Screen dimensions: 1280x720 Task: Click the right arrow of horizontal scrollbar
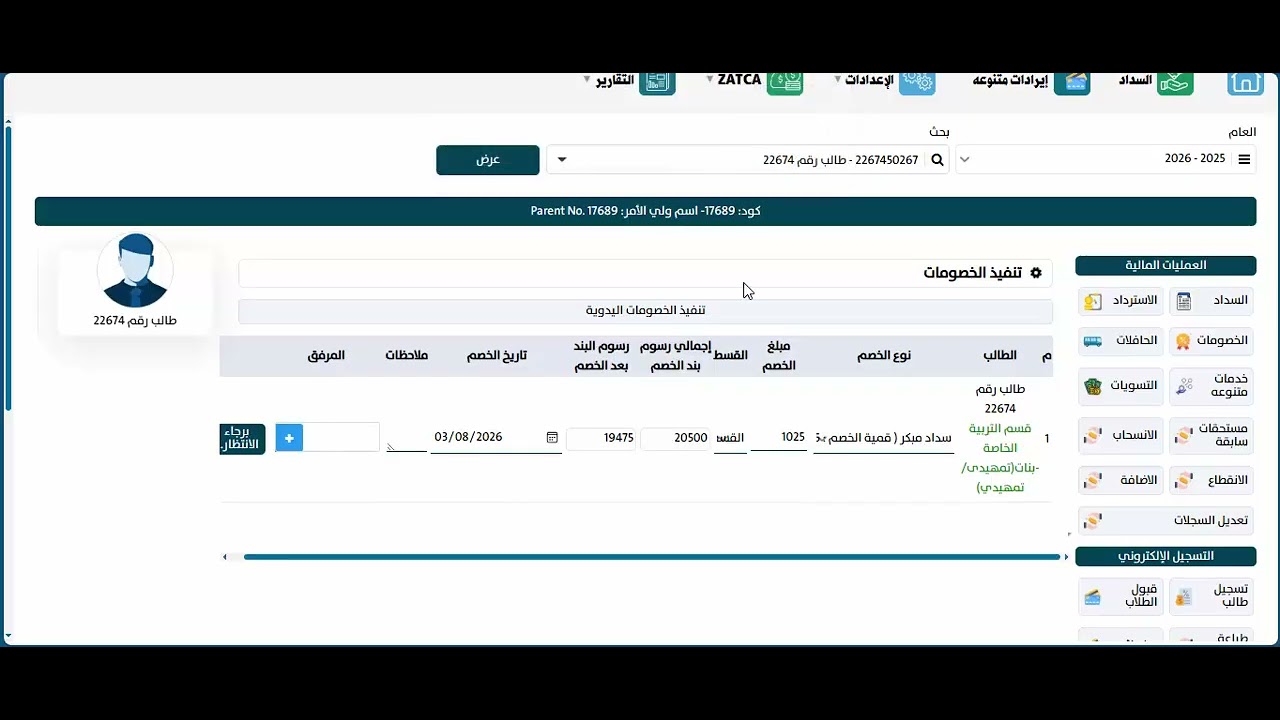[x=1066, y=557]
